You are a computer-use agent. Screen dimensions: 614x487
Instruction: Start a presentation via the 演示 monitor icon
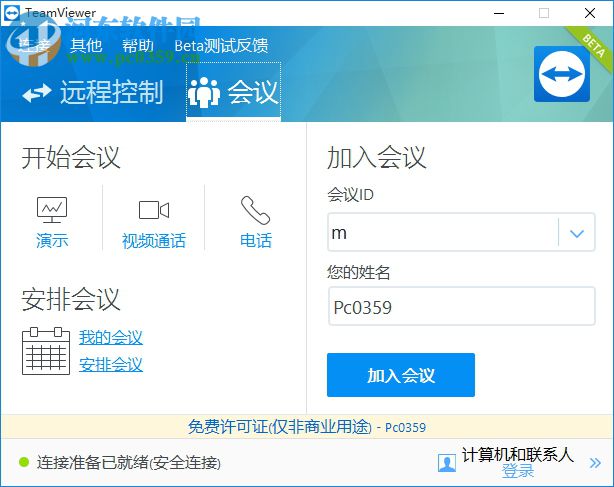coord(52,210)
